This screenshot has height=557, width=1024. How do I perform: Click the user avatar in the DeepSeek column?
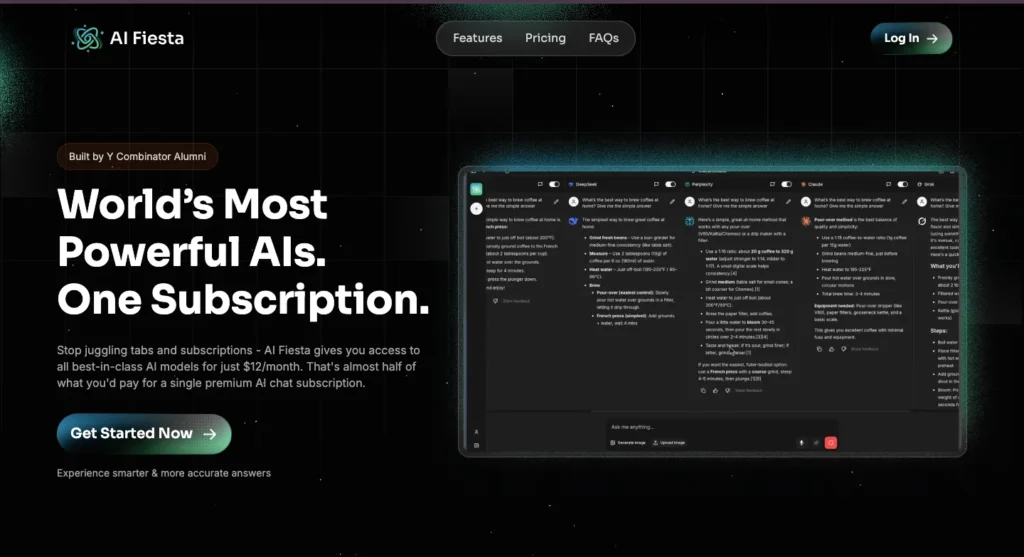point(573,202)
